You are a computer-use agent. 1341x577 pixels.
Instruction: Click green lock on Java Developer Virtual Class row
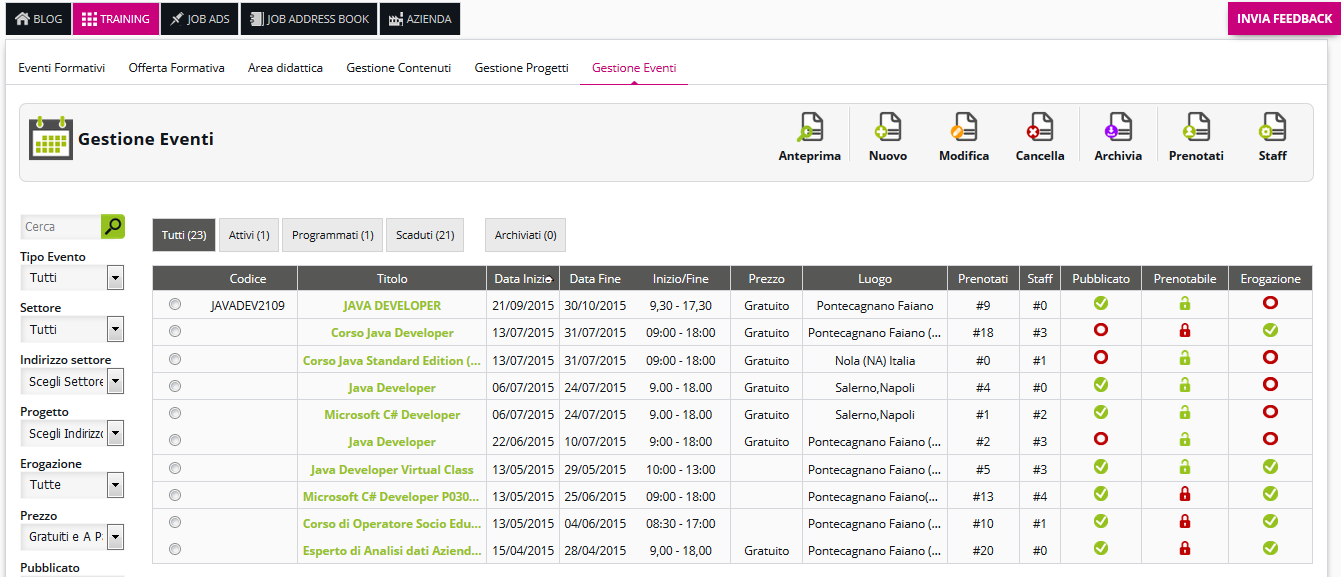point(1185,466)
